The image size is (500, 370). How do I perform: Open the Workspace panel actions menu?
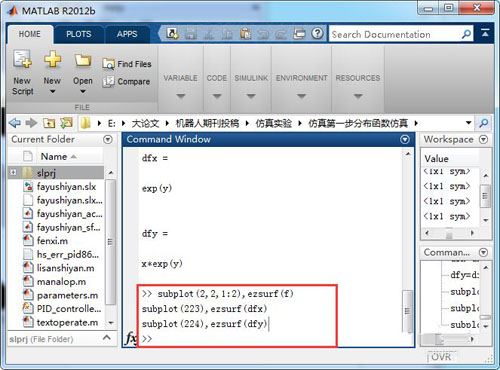pos(483,139)
